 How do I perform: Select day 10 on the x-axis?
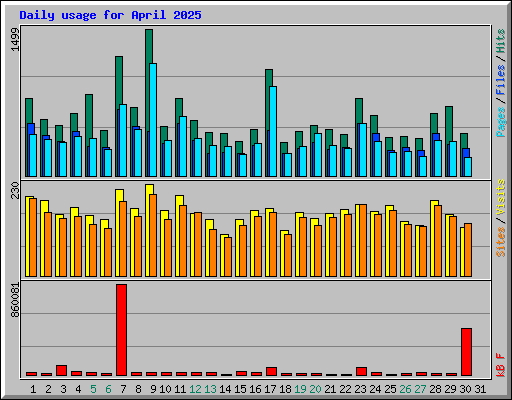tap(165, 389)
